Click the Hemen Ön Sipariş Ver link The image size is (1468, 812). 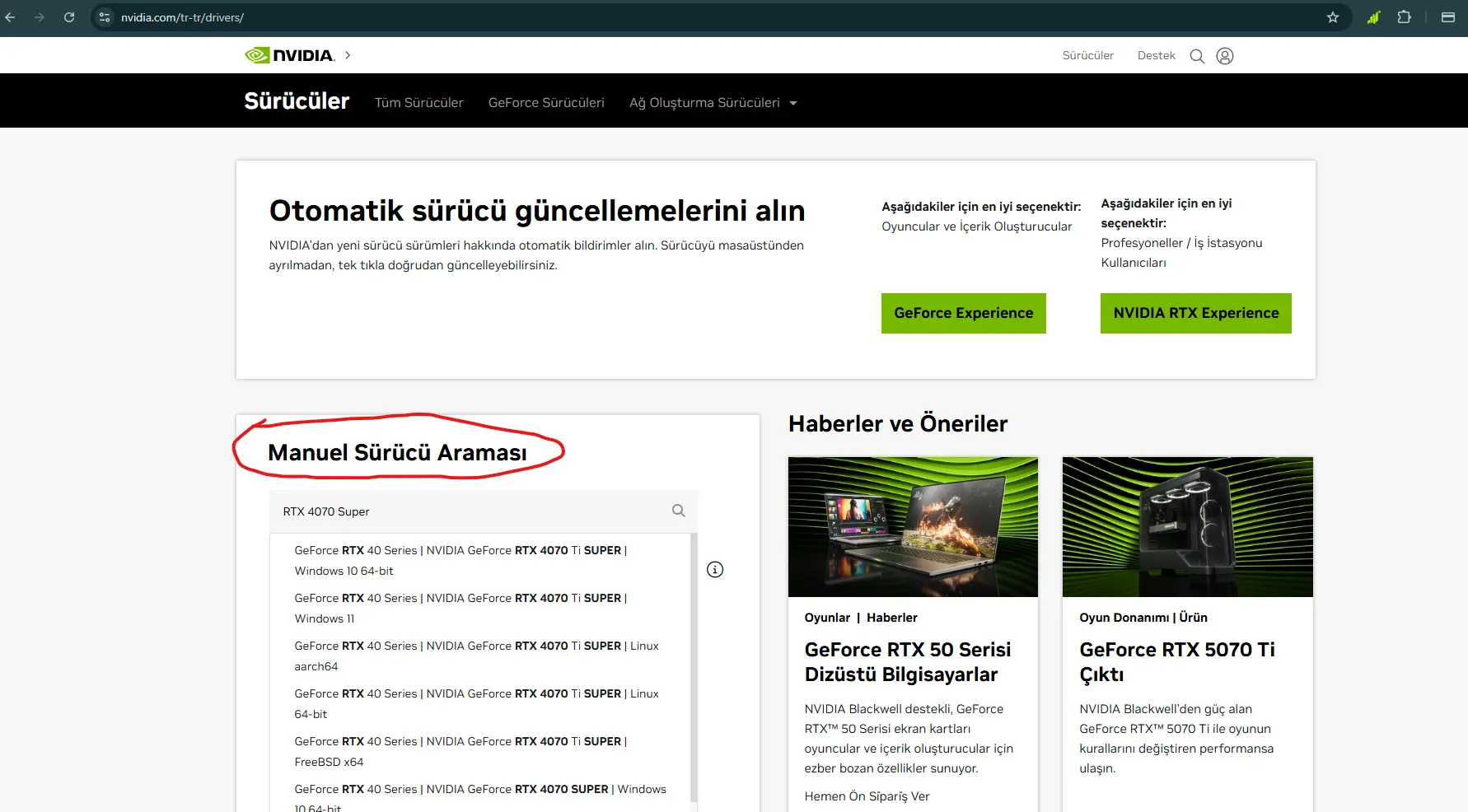point(867,796)
